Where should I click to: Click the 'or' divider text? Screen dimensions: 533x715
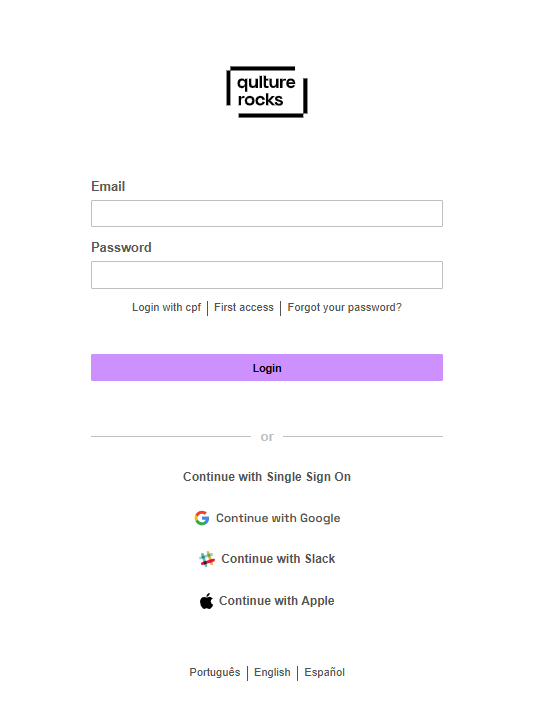267,437
